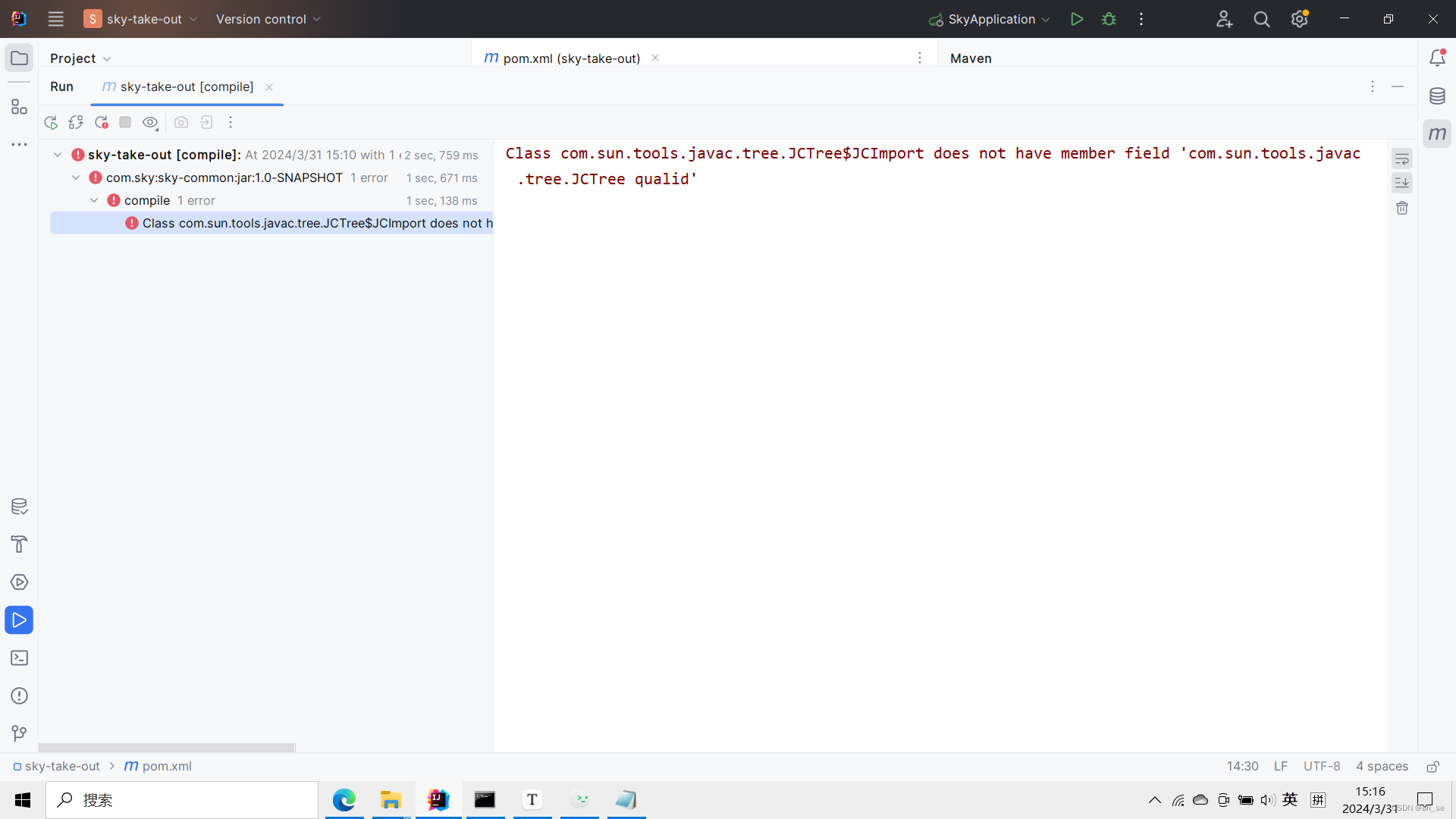Click pom.xml breadcrumb in status bar
This screenshot has height=819, width=1456.
(158, 766)
